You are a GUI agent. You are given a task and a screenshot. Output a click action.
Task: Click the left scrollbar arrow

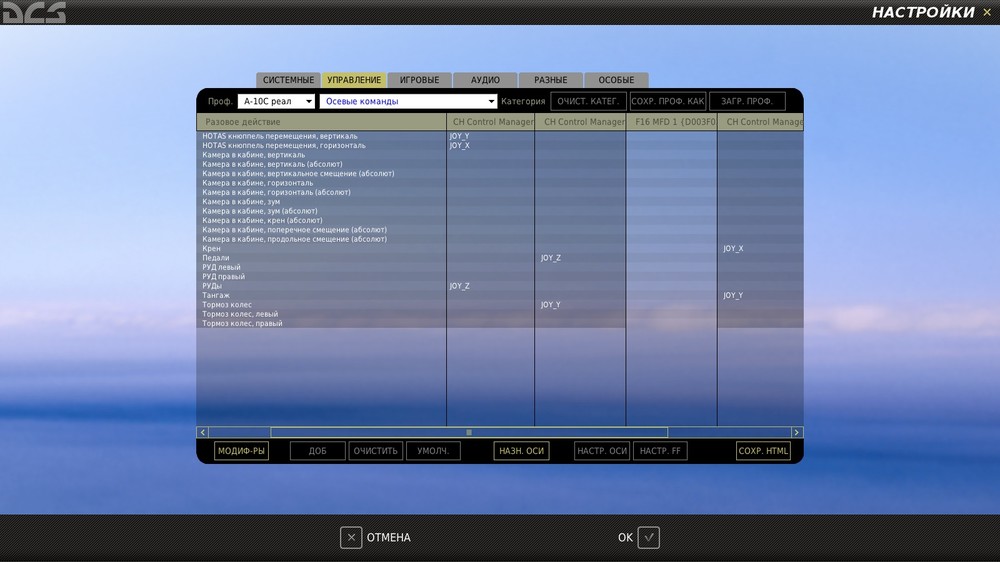[203, 432]
